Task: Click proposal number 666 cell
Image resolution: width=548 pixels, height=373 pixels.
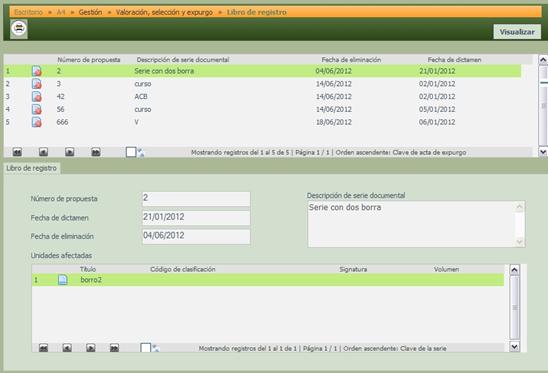Action: coord(62,122)
